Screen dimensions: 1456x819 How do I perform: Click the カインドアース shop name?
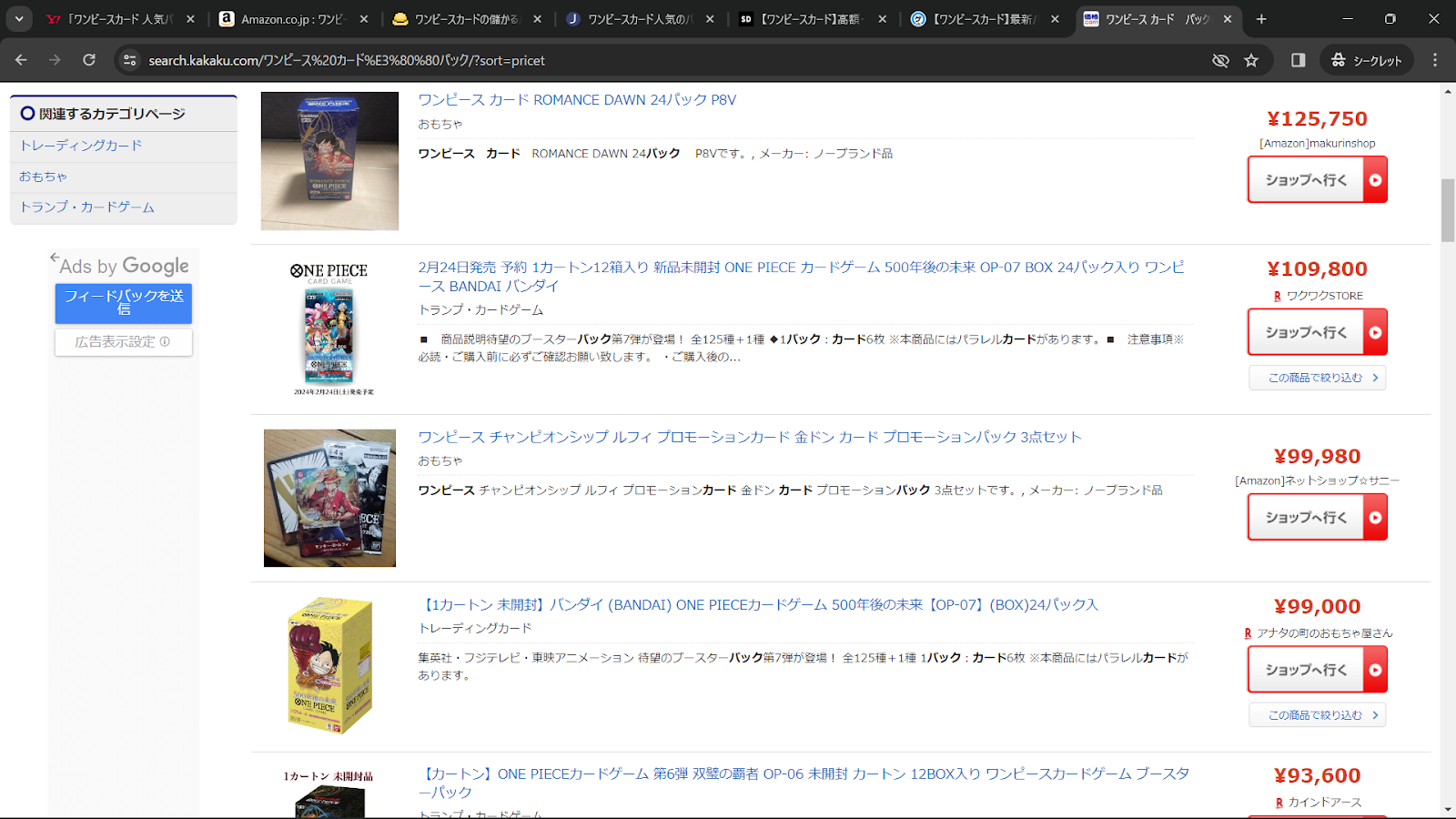(x=1324, y=803)
